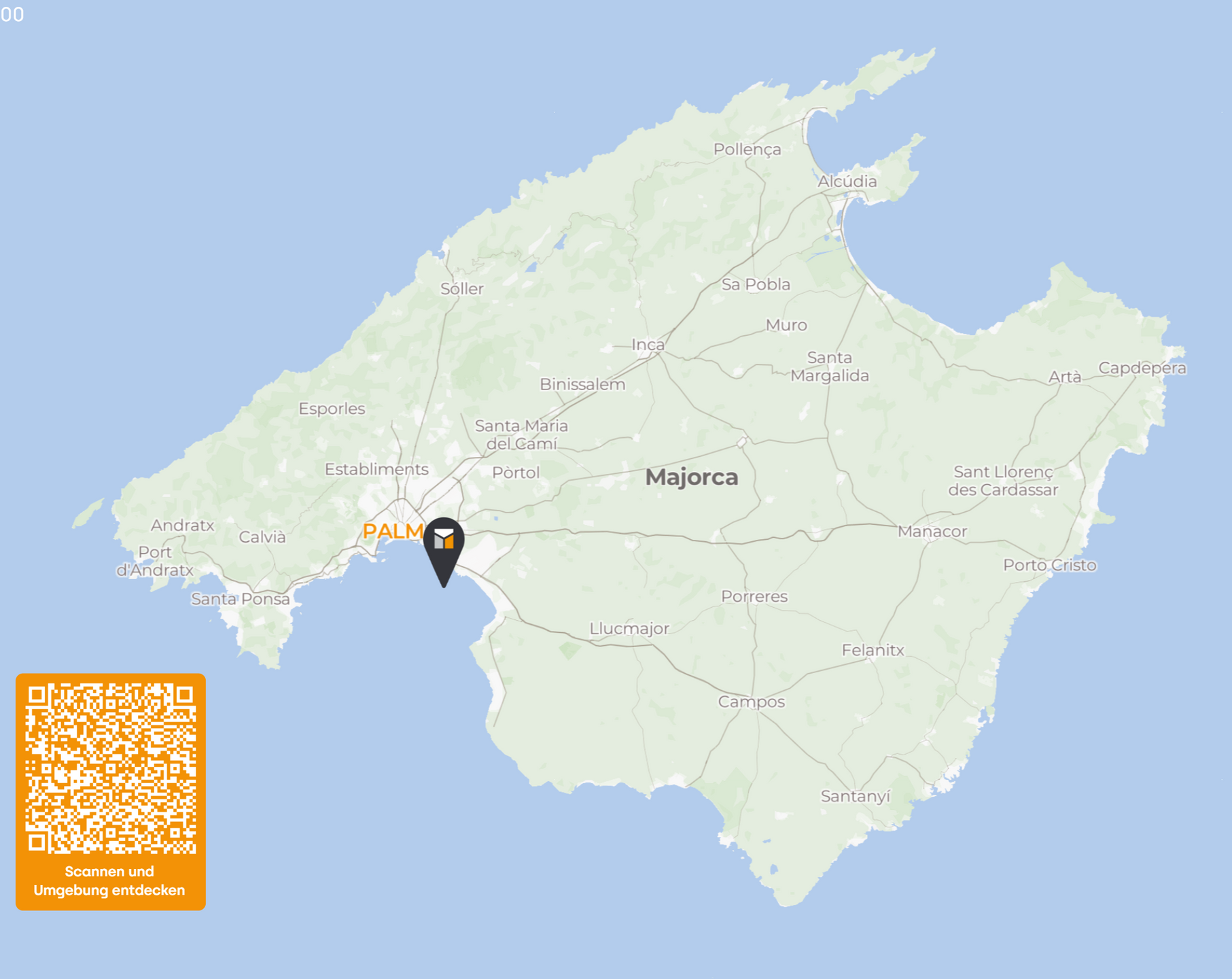Select the Santanyí town label

click(x=856, y=796)
